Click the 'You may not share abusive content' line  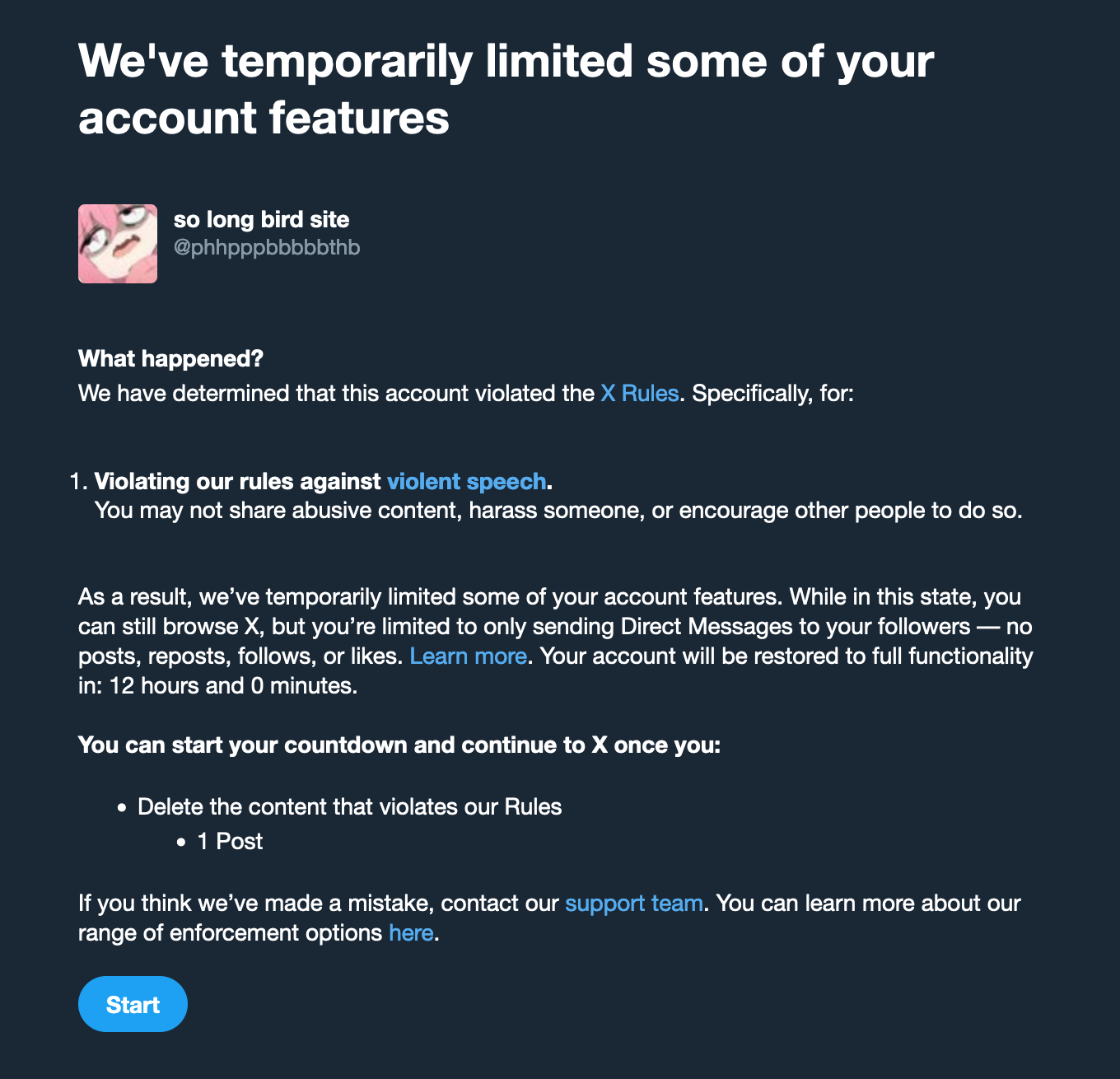click(x=559, y=511)
